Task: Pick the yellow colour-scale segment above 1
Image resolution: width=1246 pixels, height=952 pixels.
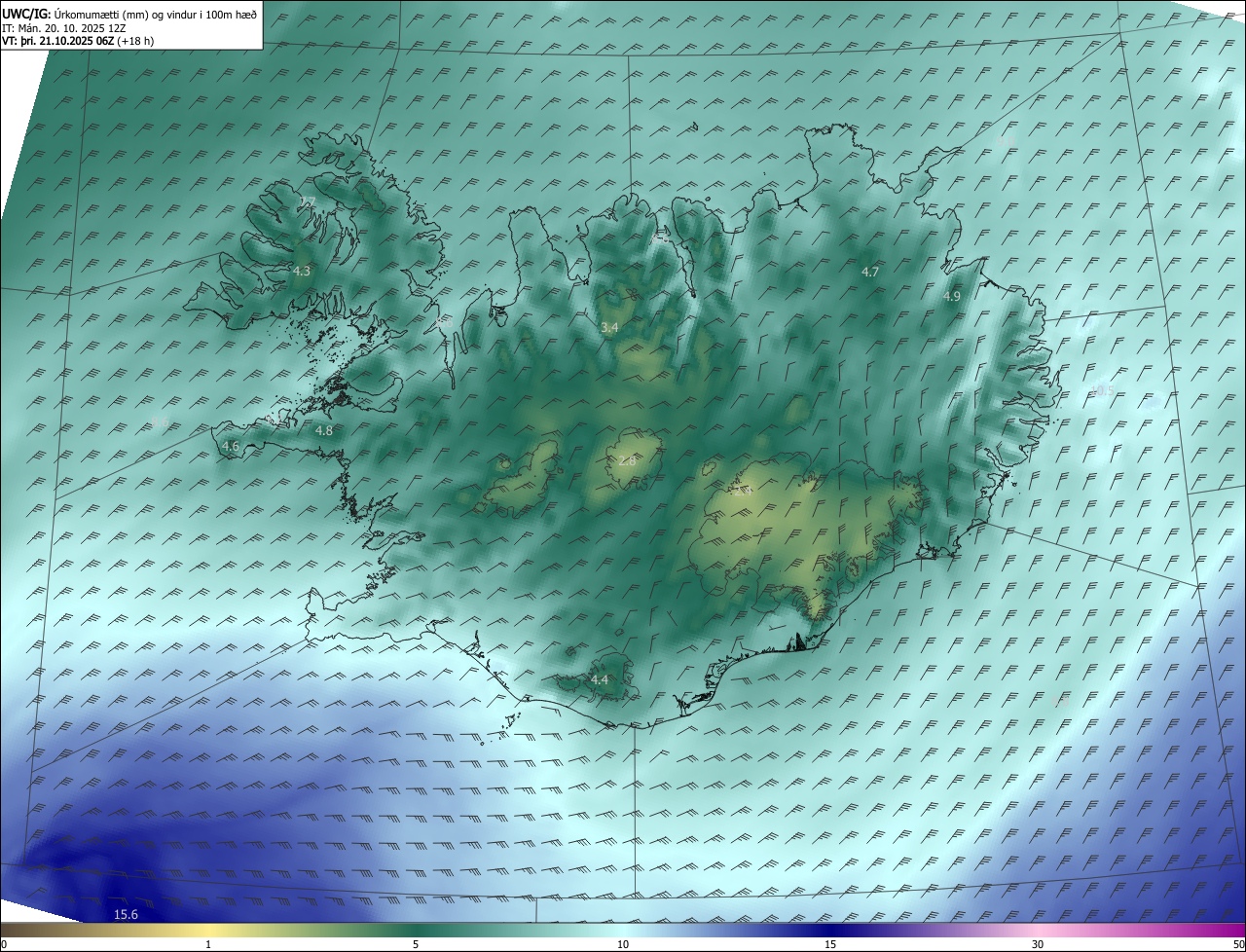Action: point(208,930)
